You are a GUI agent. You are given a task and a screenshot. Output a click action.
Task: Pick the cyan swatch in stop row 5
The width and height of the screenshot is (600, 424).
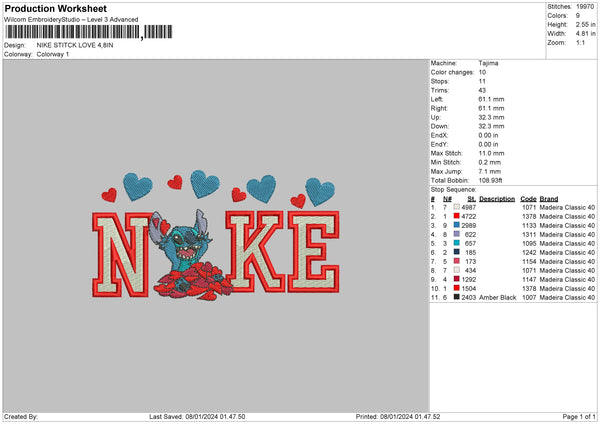[x=457, y=243]
